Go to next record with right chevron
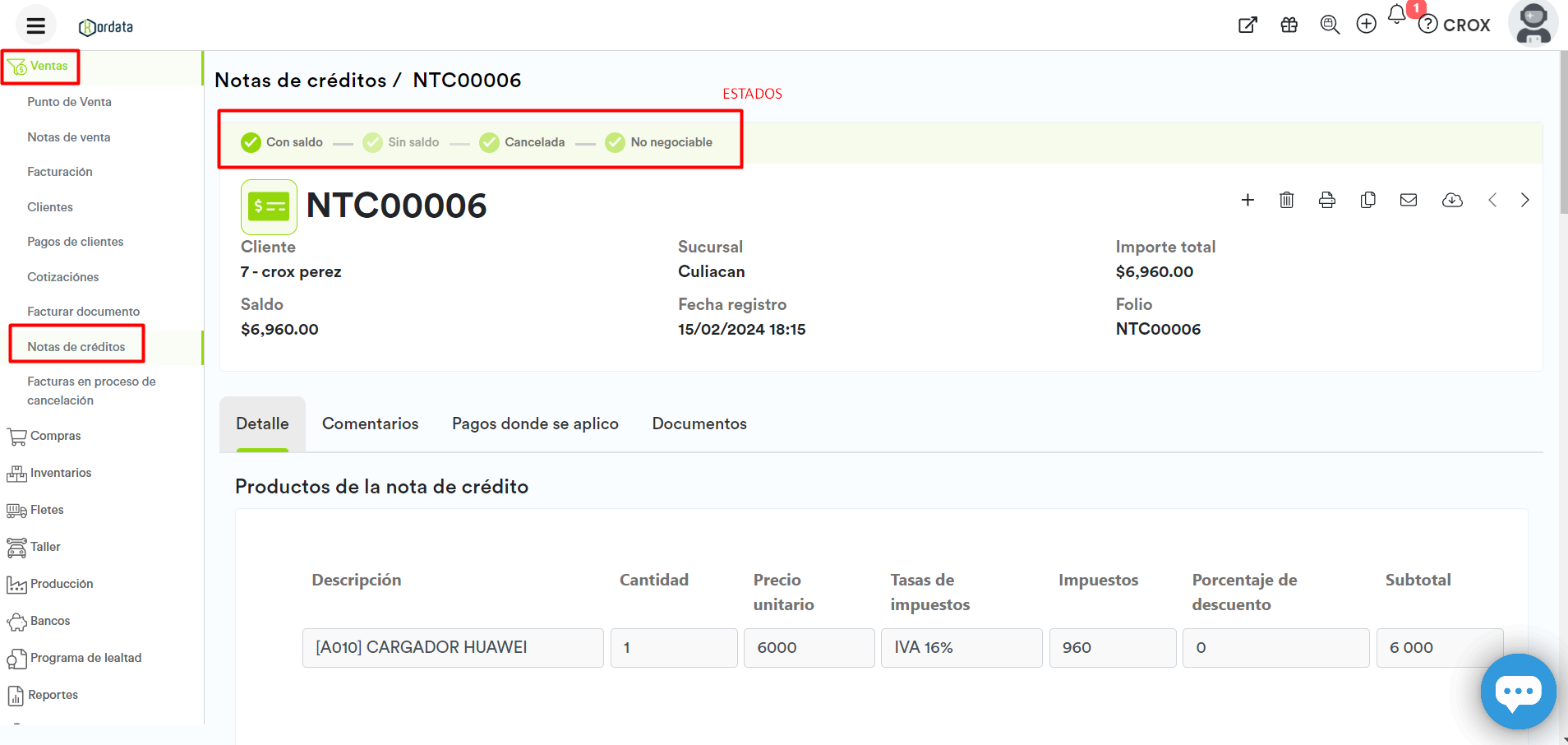This screenshot has height=745, width=1568. point(1524,200)
